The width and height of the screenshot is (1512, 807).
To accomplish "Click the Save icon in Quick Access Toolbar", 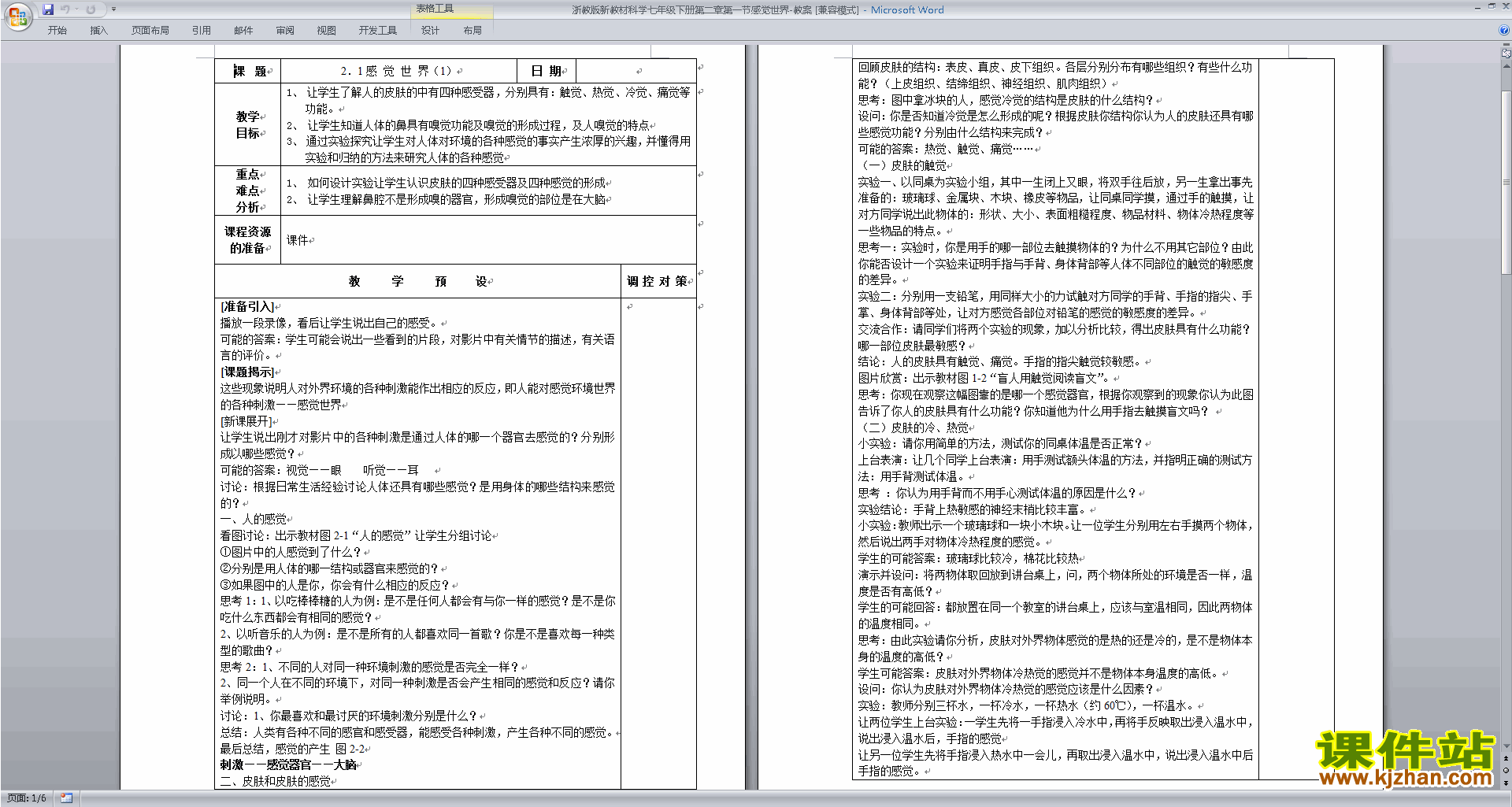I will point(48,9).
